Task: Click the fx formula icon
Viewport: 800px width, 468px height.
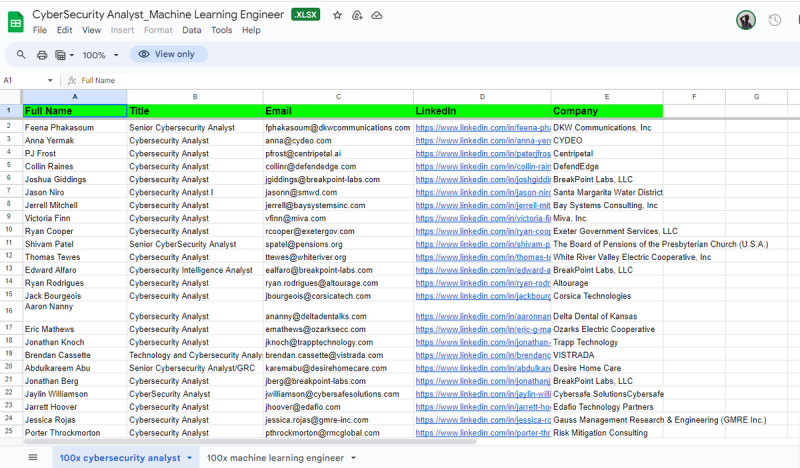Action: 71,81
